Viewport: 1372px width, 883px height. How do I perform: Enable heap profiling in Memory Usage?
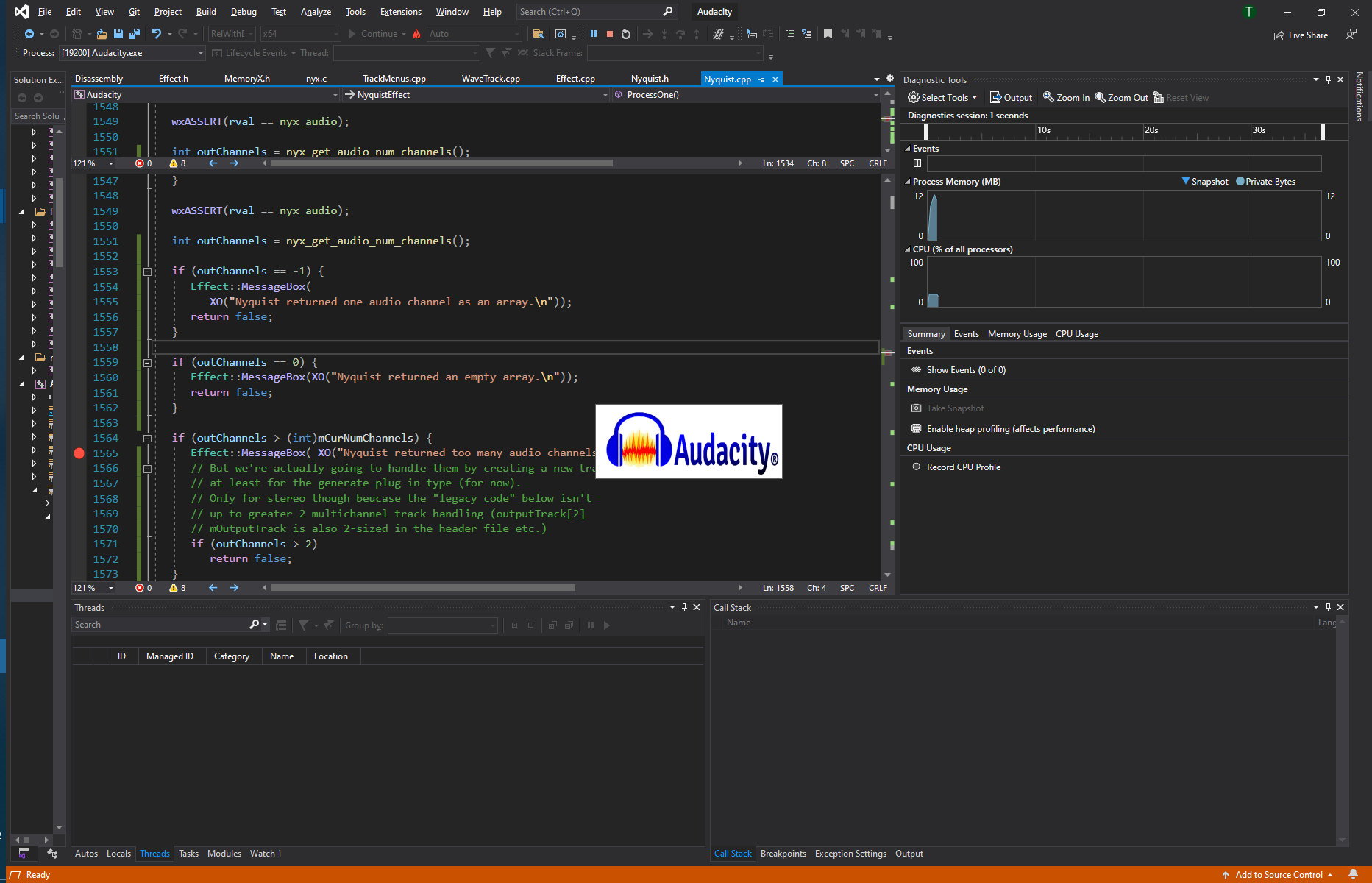click(1010, 428)
